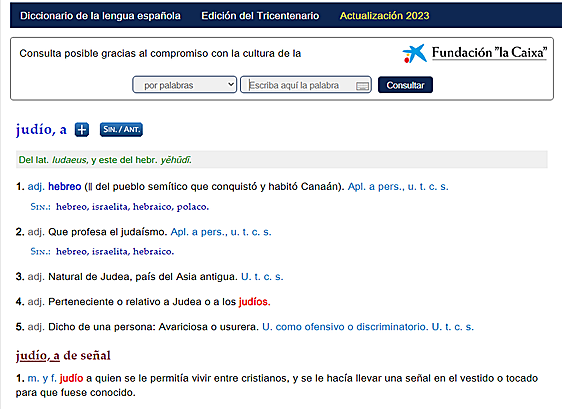Open red 'judíos' link in definition 4

[254, 302]
